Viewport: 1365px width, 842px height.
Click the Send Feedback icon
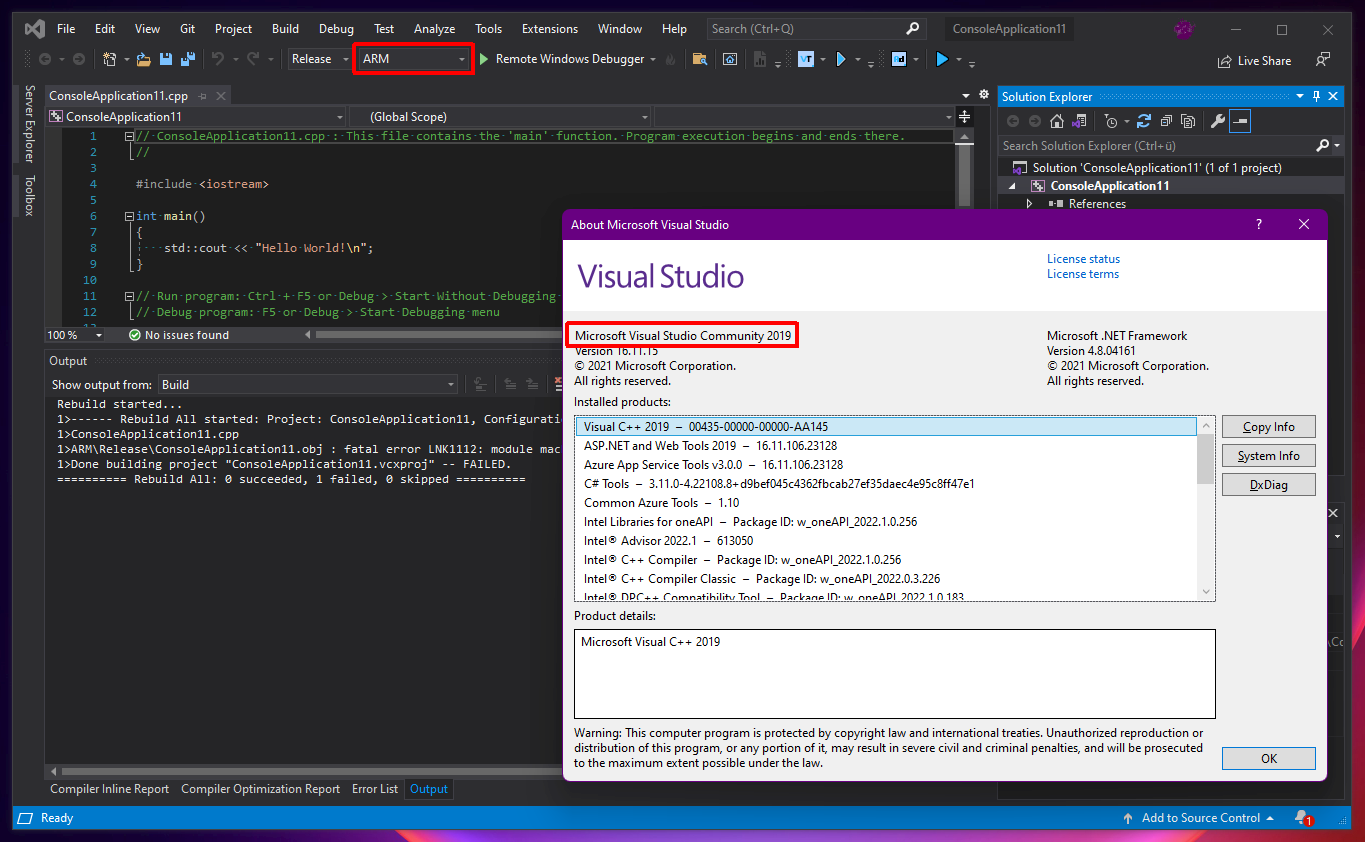pos(1324,60)
